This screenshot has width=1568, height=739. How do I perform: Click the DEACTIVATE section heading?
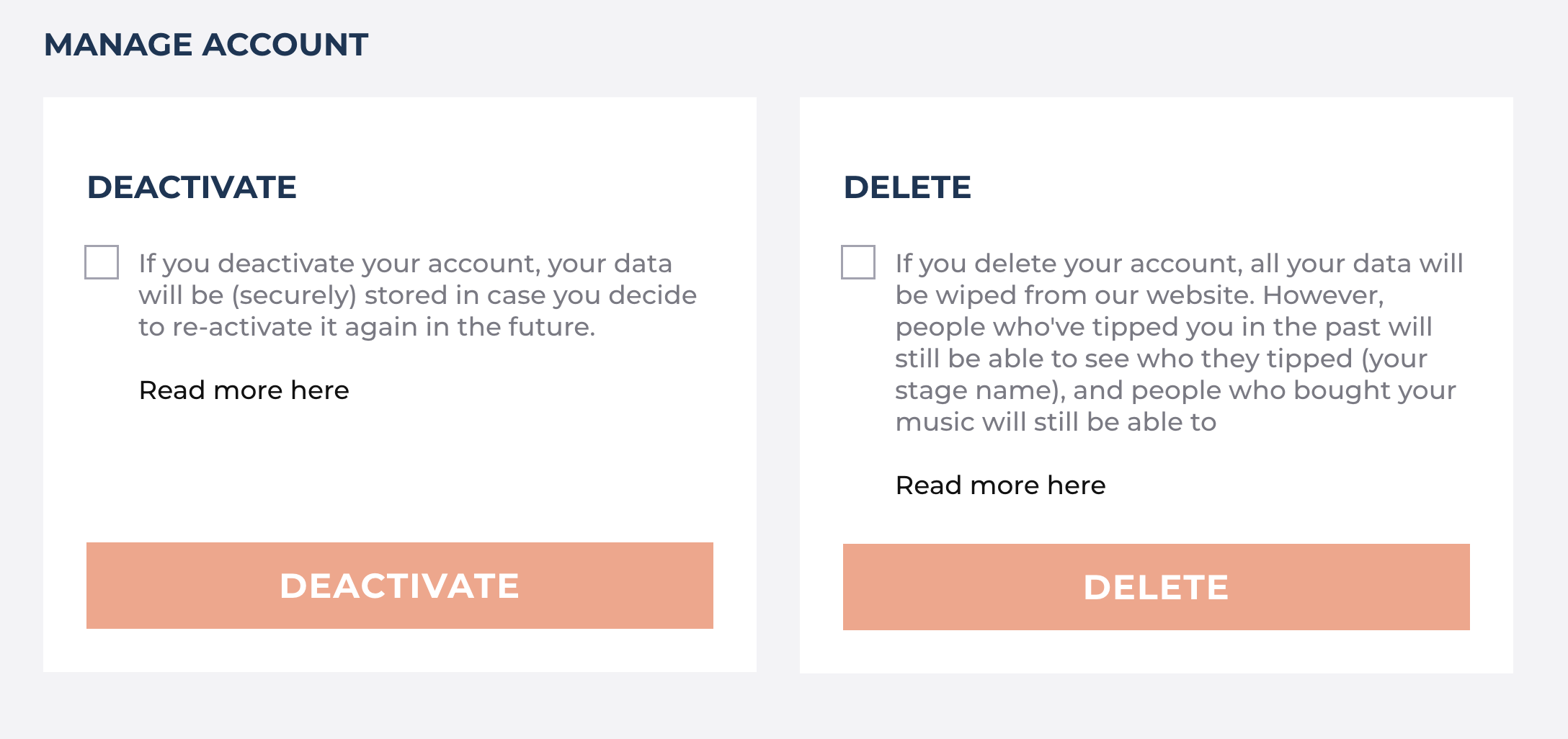(192, 187)
